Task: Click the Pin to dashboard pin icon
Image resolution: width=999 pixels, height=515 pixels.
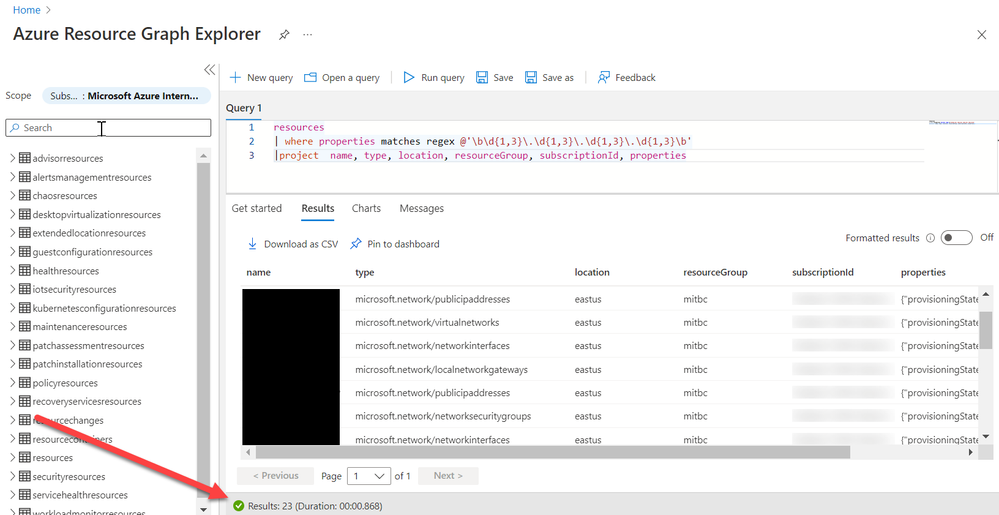Action: click(x=356, y=243)
